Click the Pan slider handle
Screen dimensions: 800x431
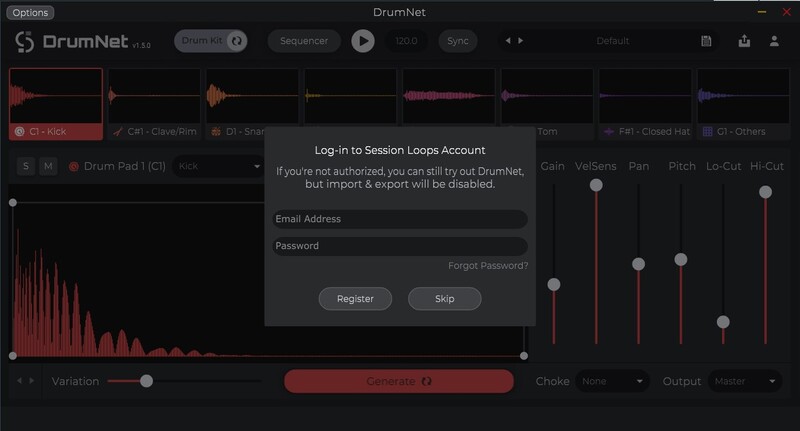pos(638,264)
